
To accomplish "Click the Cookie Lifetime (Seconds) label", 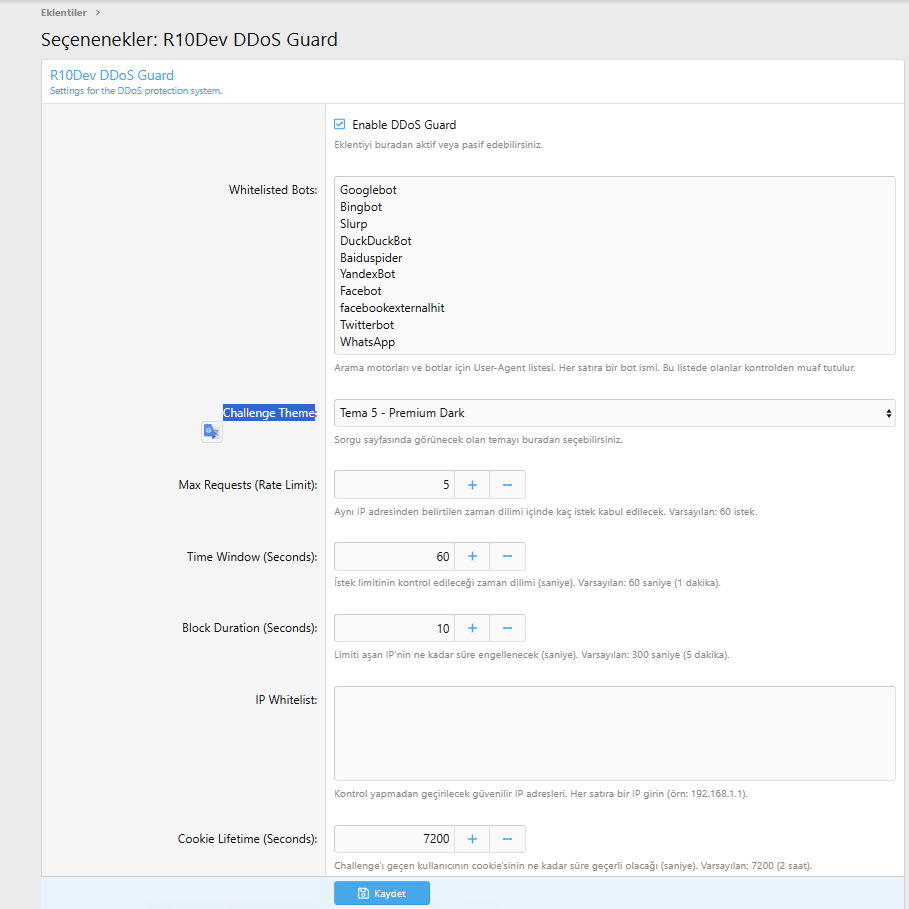I will (248, 839).
